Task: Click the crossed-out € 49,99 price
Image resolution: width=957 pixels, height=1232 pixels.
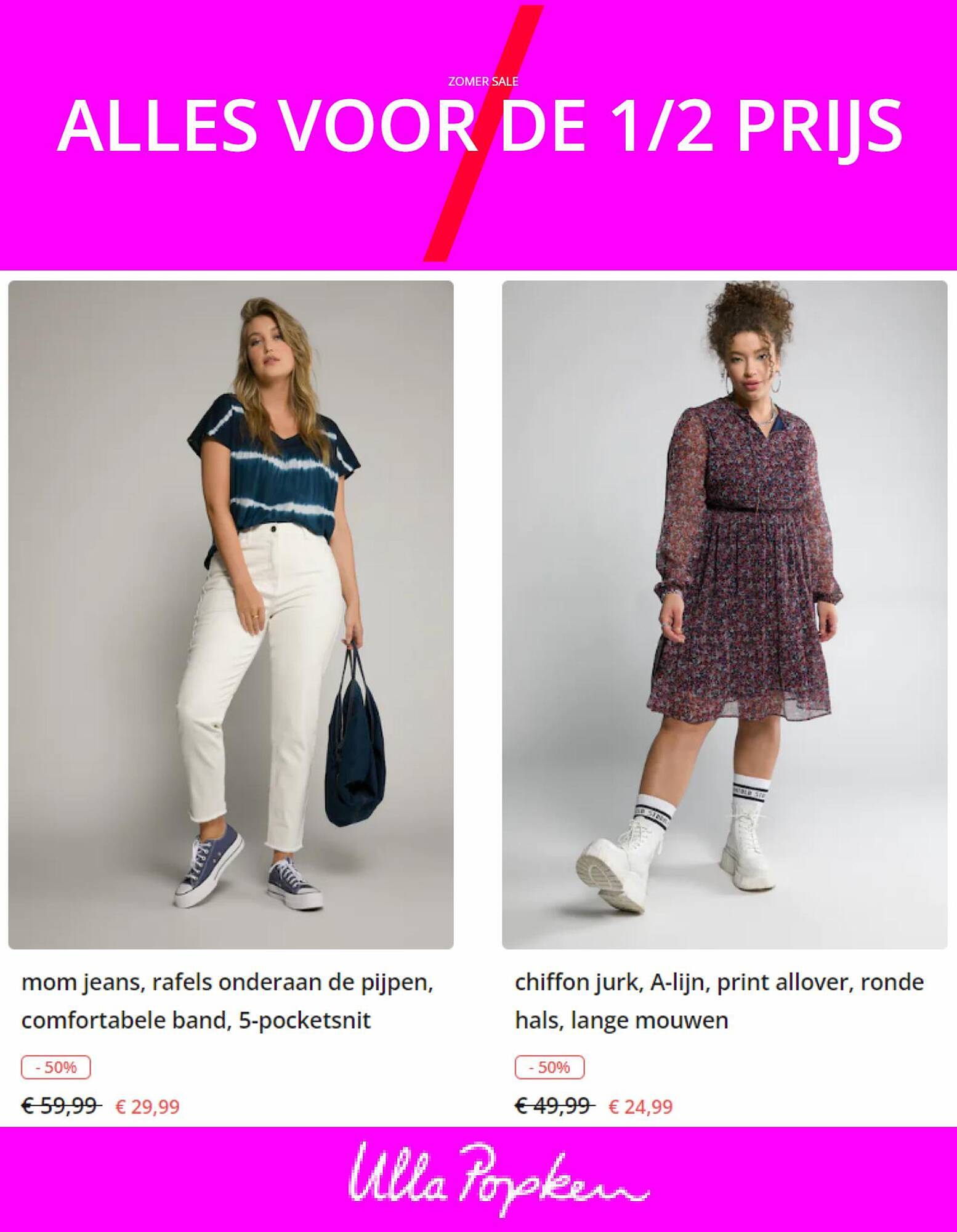Action: [554, 1106]
